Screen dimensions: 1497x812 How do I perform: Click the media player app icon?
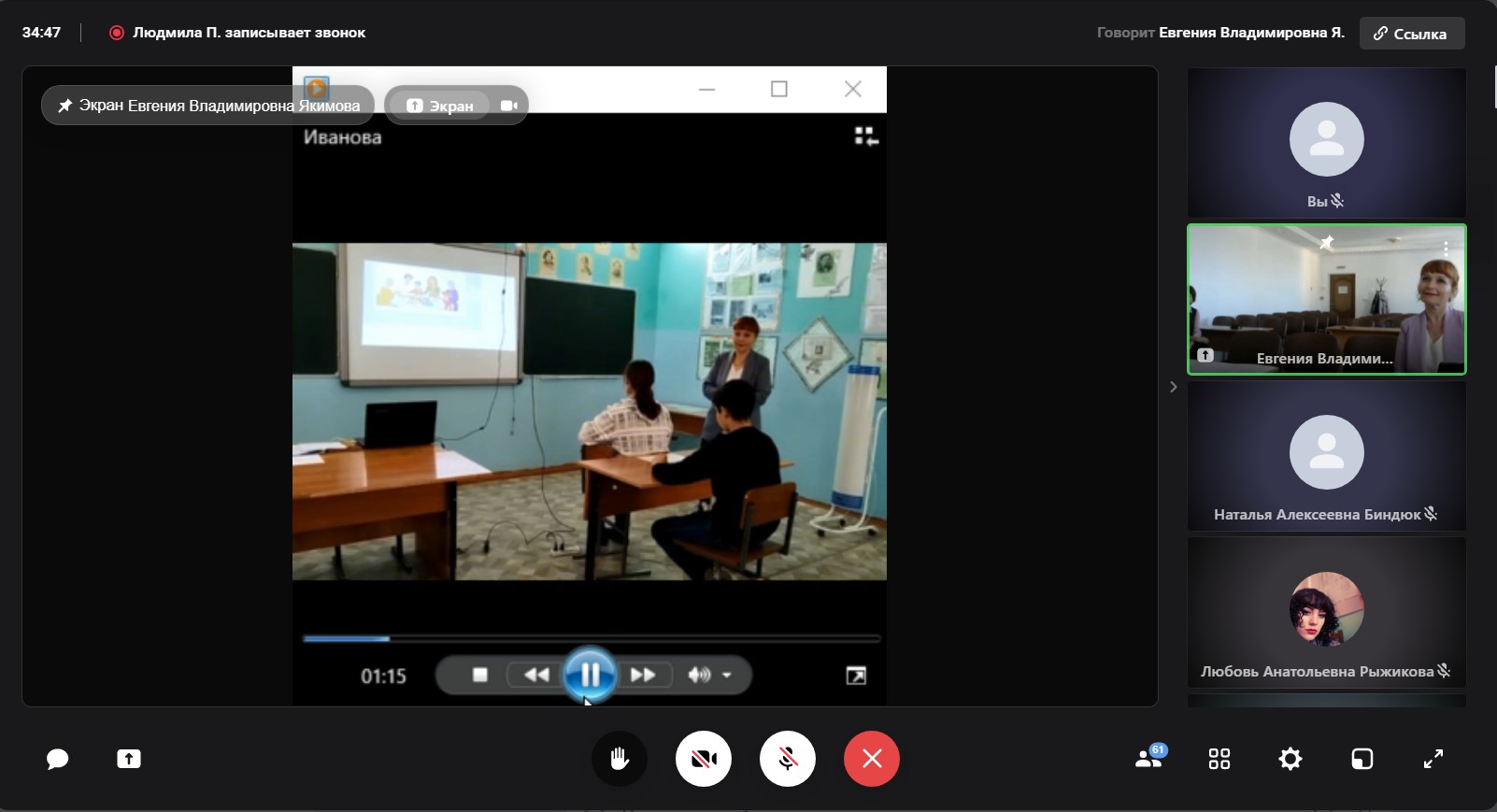click(317, 89)
